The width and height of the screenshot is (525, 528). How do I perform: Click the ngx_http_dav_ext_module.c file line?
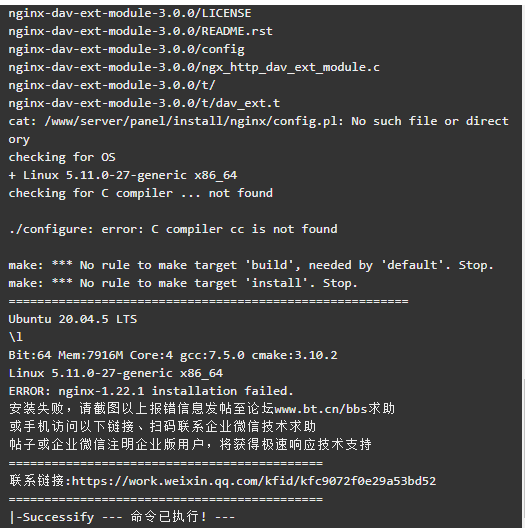click(x=194, y=67)
